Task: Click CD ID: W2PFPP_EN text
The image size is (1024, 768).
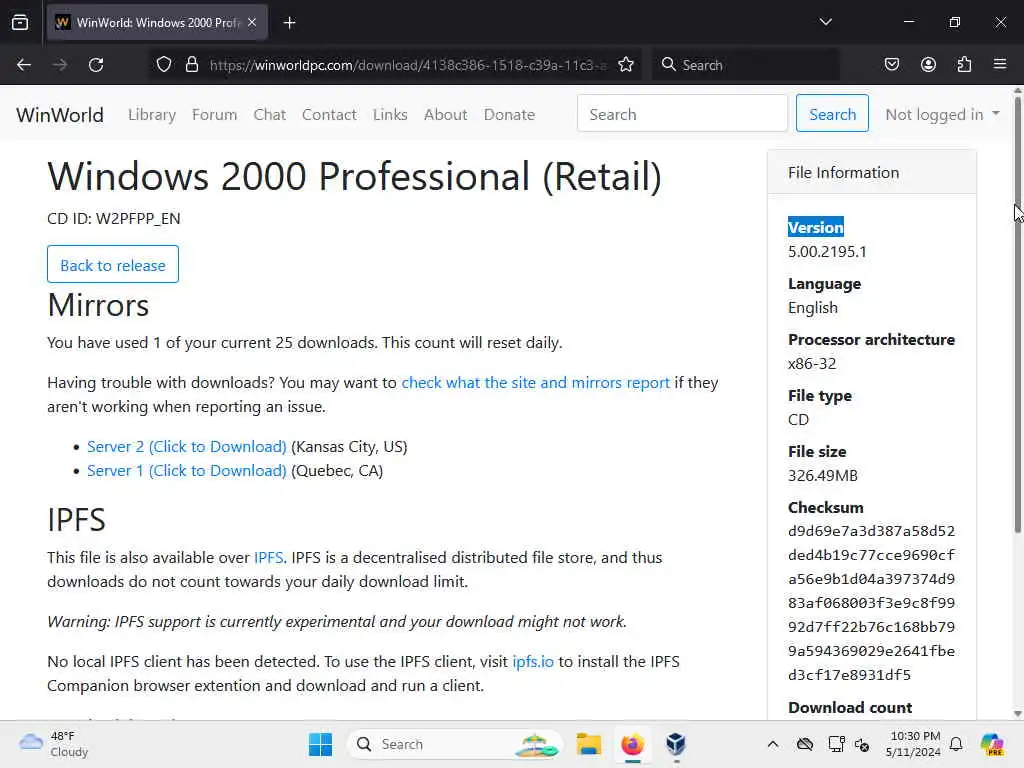Action: click(114, 219)
